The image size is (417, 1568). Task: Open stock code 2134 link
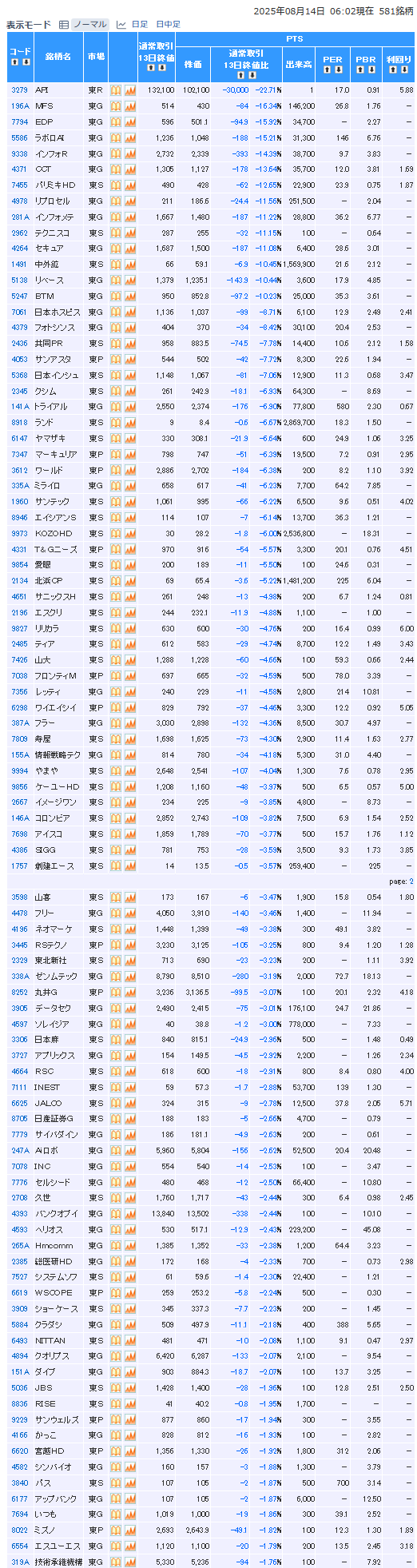tap(20, 580)
